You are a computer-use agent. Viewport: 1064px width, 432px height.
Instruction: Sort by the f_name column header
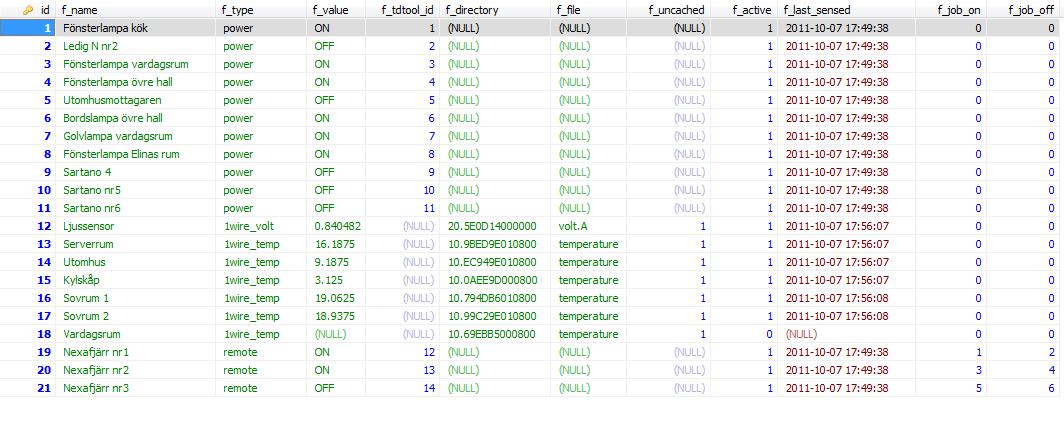tap(82, 10)
